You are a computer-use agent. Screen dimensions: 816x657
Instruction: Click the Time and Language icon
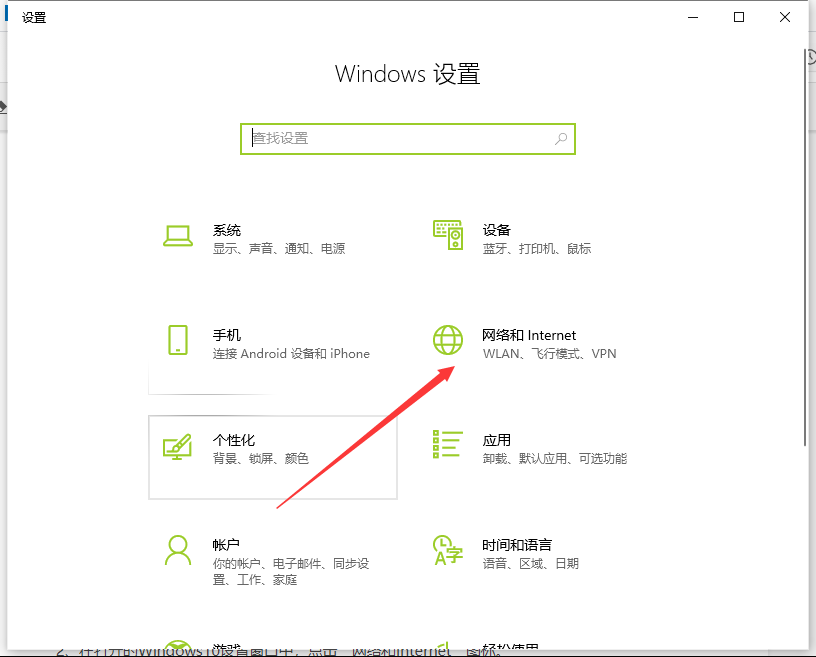pyautogui.click(x=447, y=549)
